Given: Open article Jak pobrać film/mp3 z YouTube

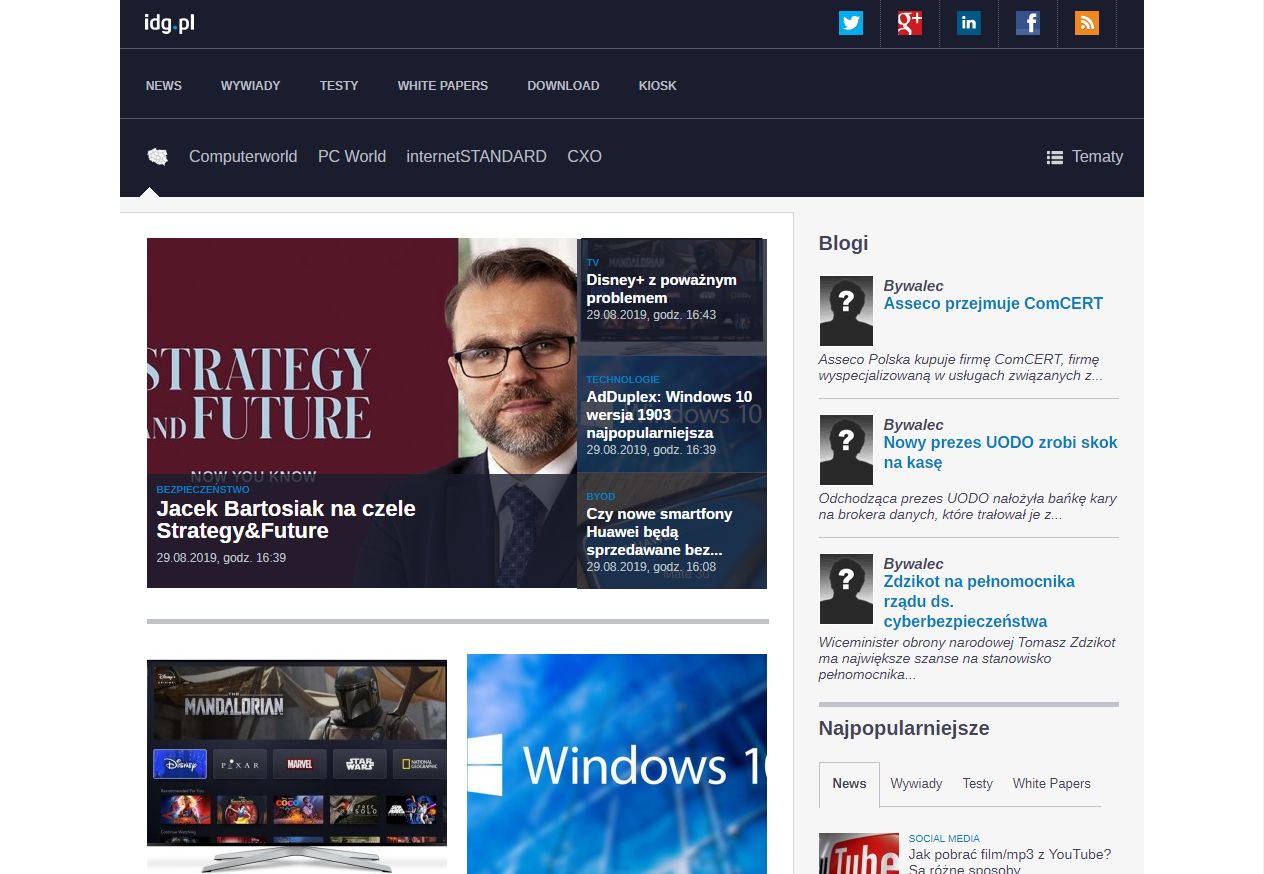Looking at the screenshot, I should [x=1010, y=862].
